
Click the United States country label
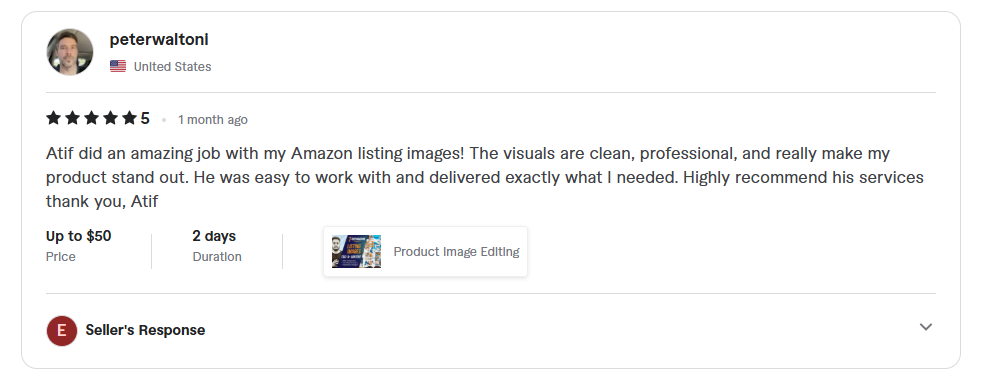(x=172, y=67)
